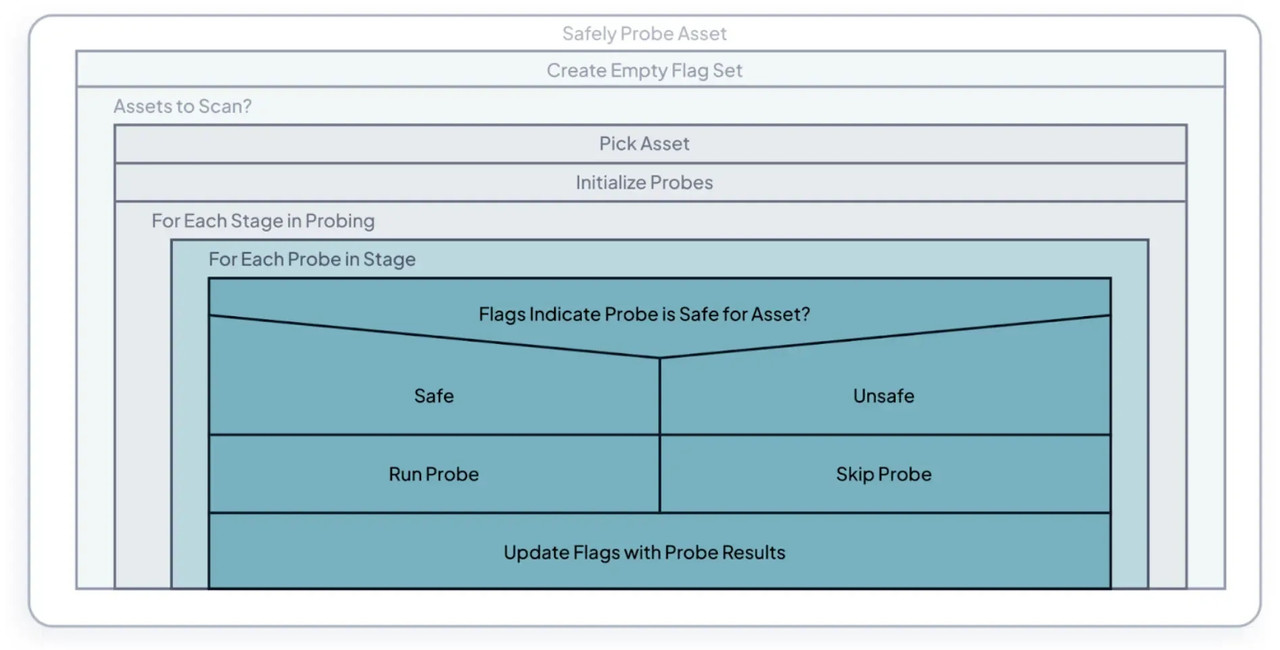1280x650 pixels.
Task: Click the Assets to Scan? loop header
Action: 183,106
